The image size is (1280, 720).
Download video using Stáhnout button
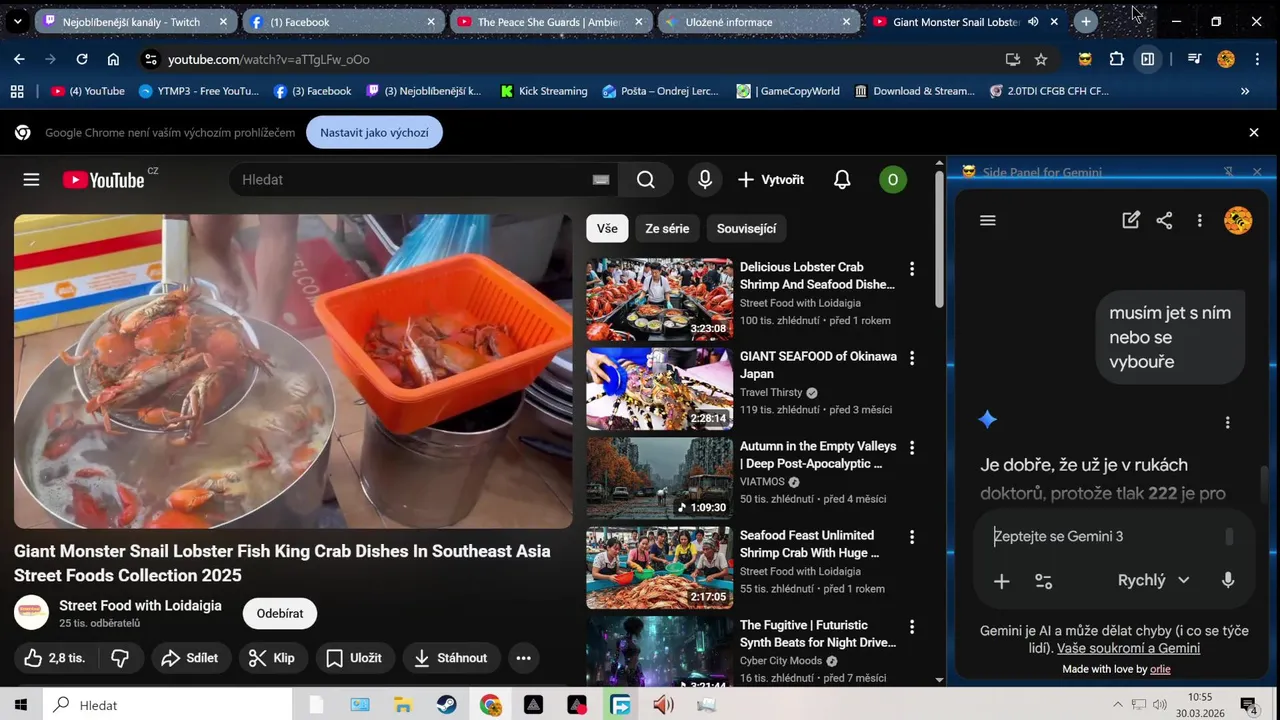(451, 658)
